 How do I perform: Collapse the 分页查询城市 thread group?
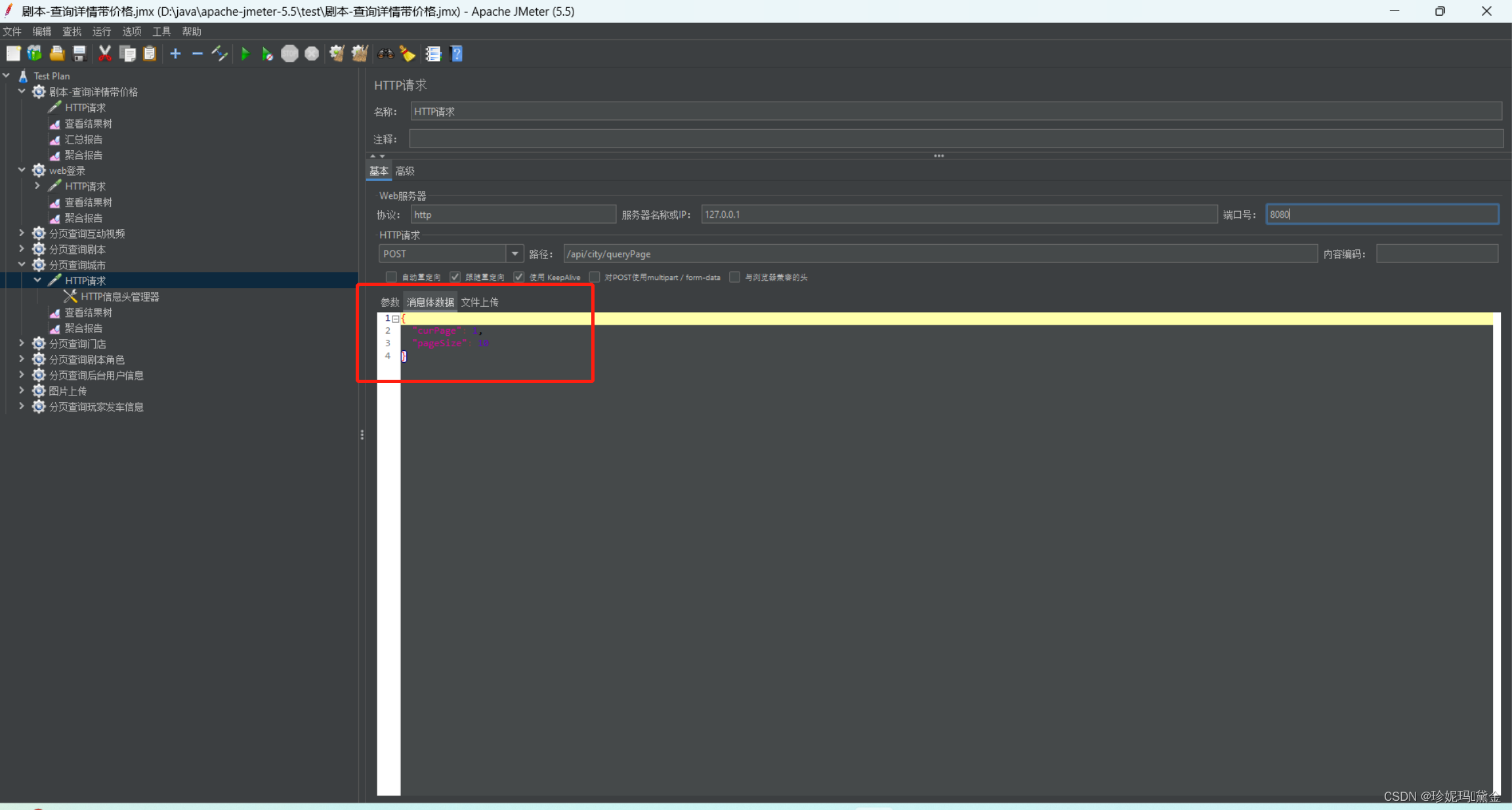coord(22,264)
